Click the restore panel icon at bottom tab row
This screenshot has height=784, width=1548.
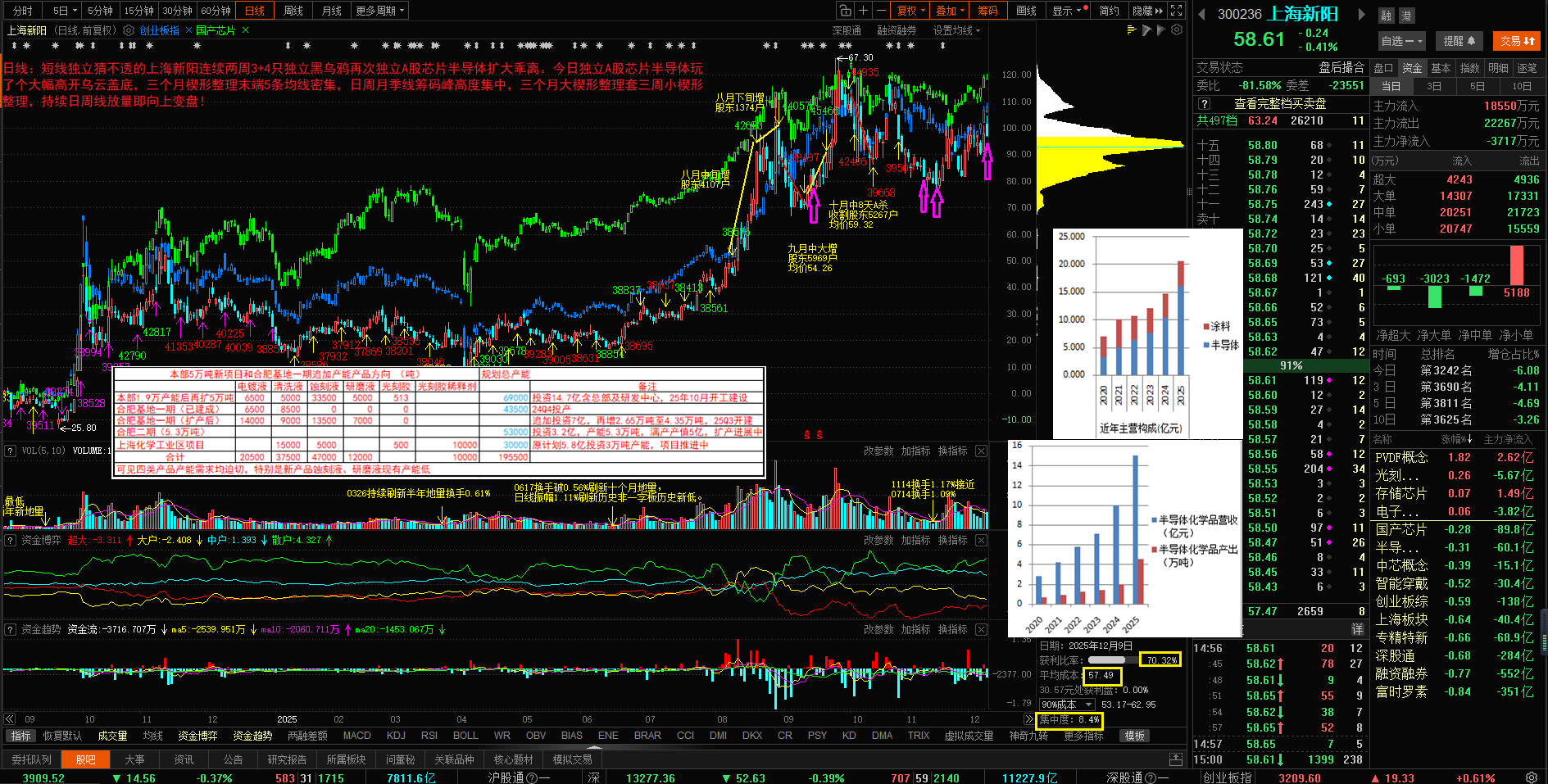(x=1176, y=759)
